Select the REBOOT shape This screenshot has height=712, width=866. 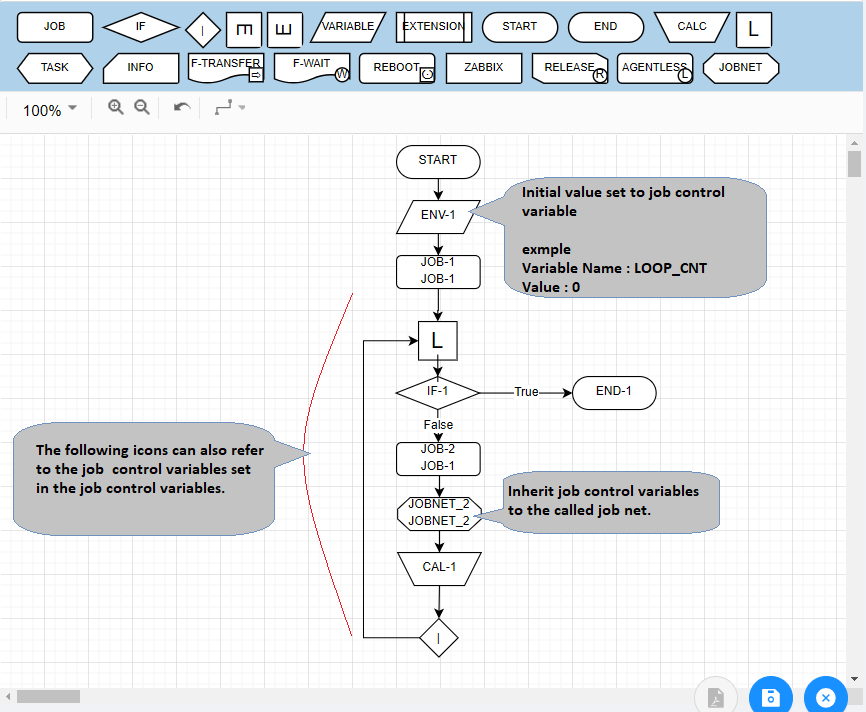pyautogui.click(x=397, y=68)
